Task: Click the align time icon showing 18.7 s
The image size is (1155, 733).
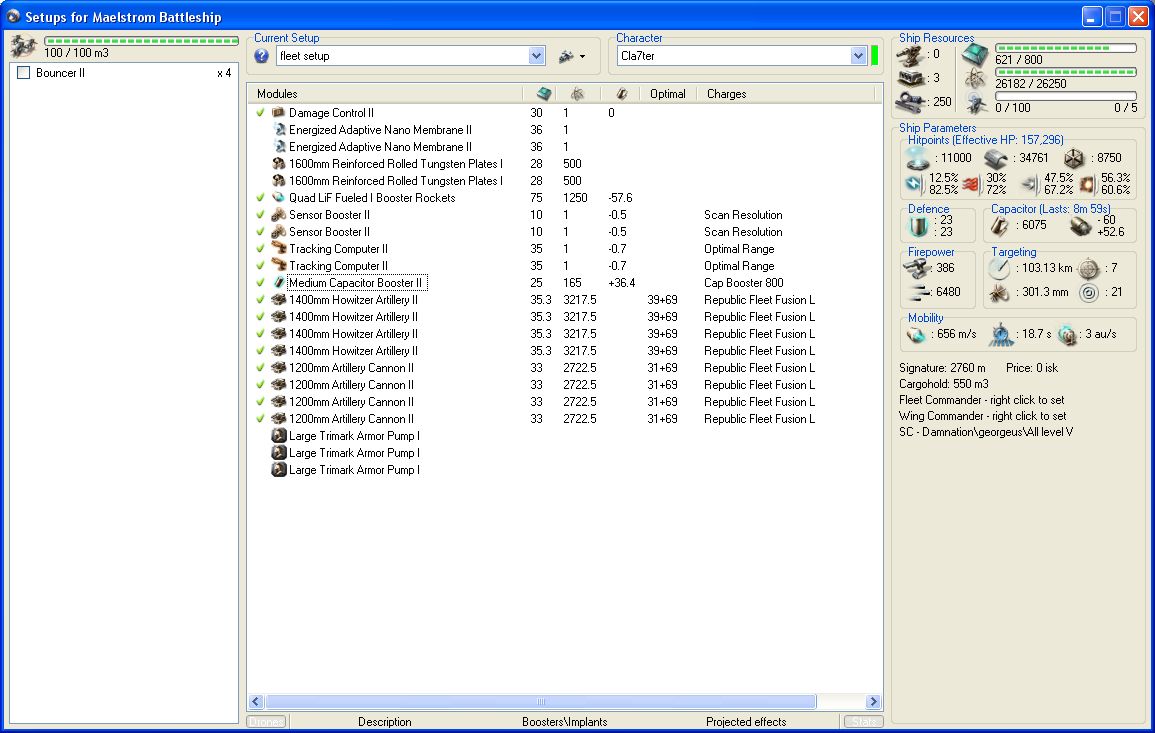Action: 1000,335
